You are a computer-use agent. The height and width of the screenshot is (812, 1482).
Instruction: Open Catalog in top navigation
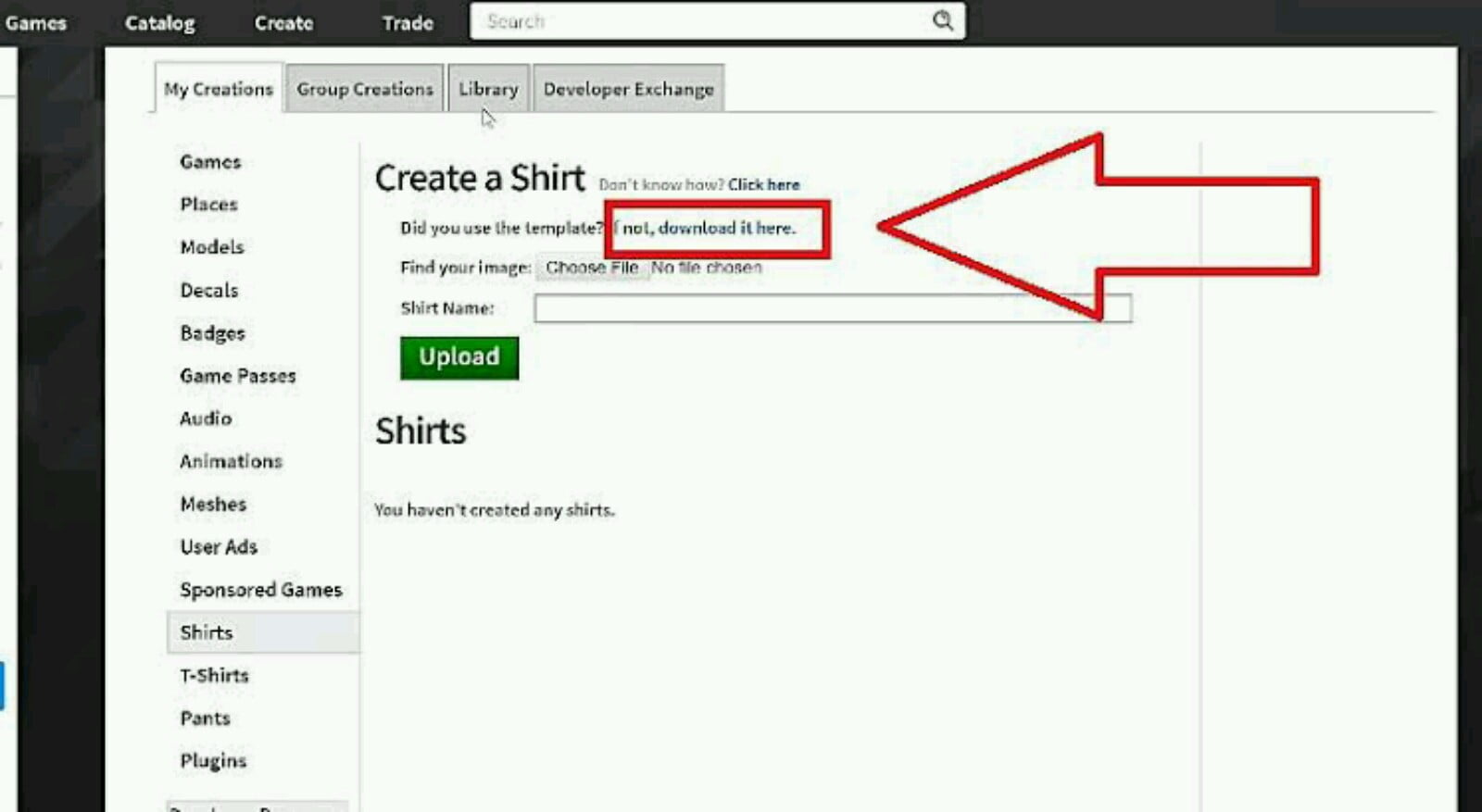pyautogui.click(x=159, y=23)
